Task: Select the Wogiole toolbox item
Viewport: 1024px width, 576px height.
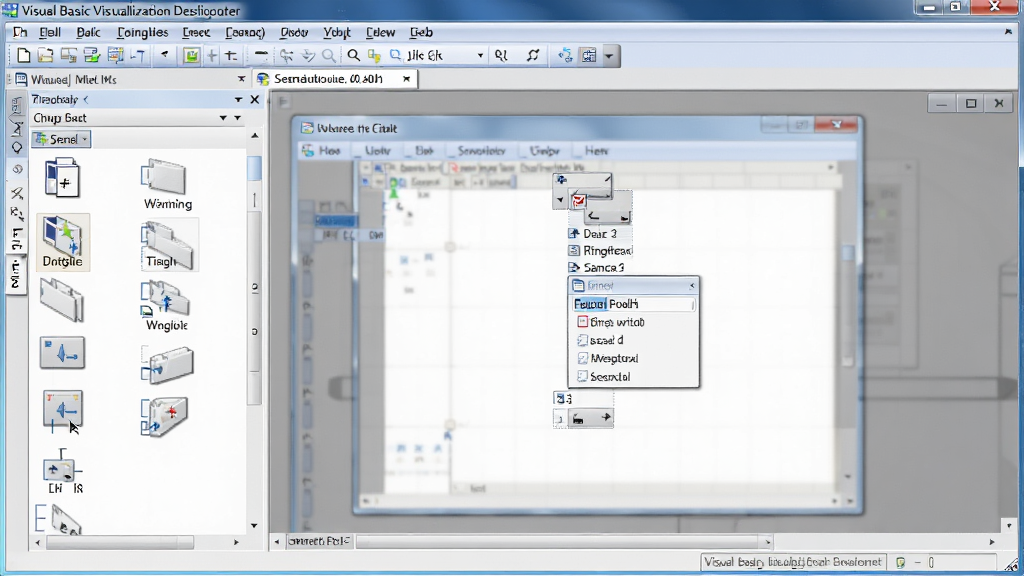Action: (167, 306)
